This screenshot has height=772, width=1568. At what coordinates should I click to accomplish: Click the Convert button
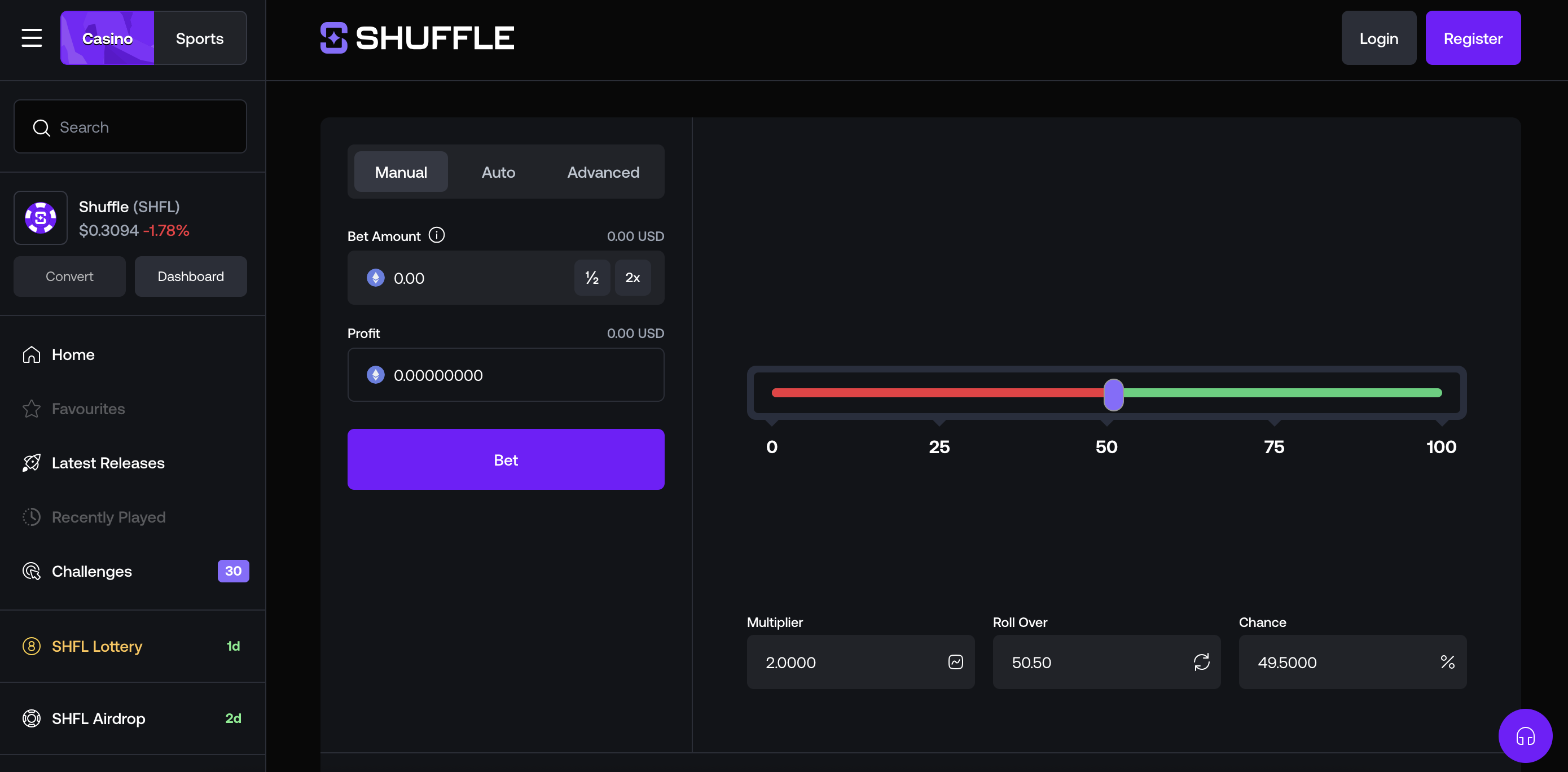(x=69, y=277)
